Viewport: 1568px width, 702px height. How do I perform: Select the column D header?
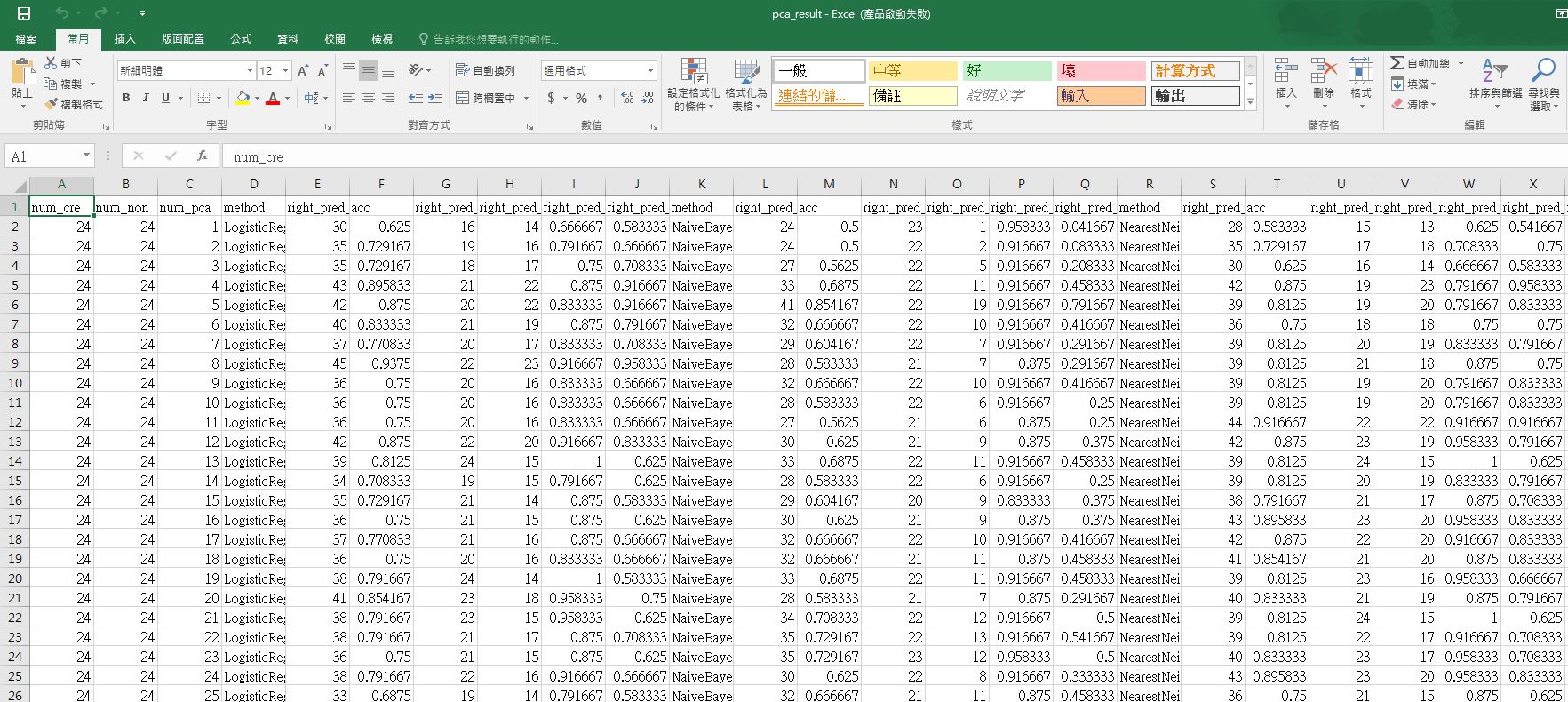(253, 184)
